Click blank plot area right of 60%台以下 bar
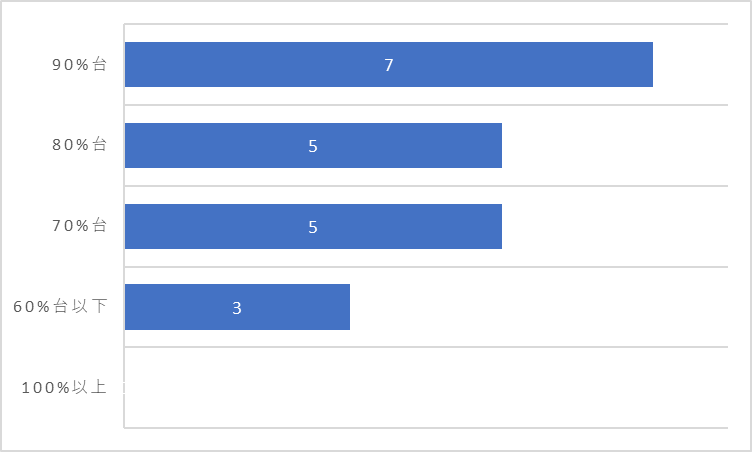The height and width of the screenshot is (452, 752). 539,307
